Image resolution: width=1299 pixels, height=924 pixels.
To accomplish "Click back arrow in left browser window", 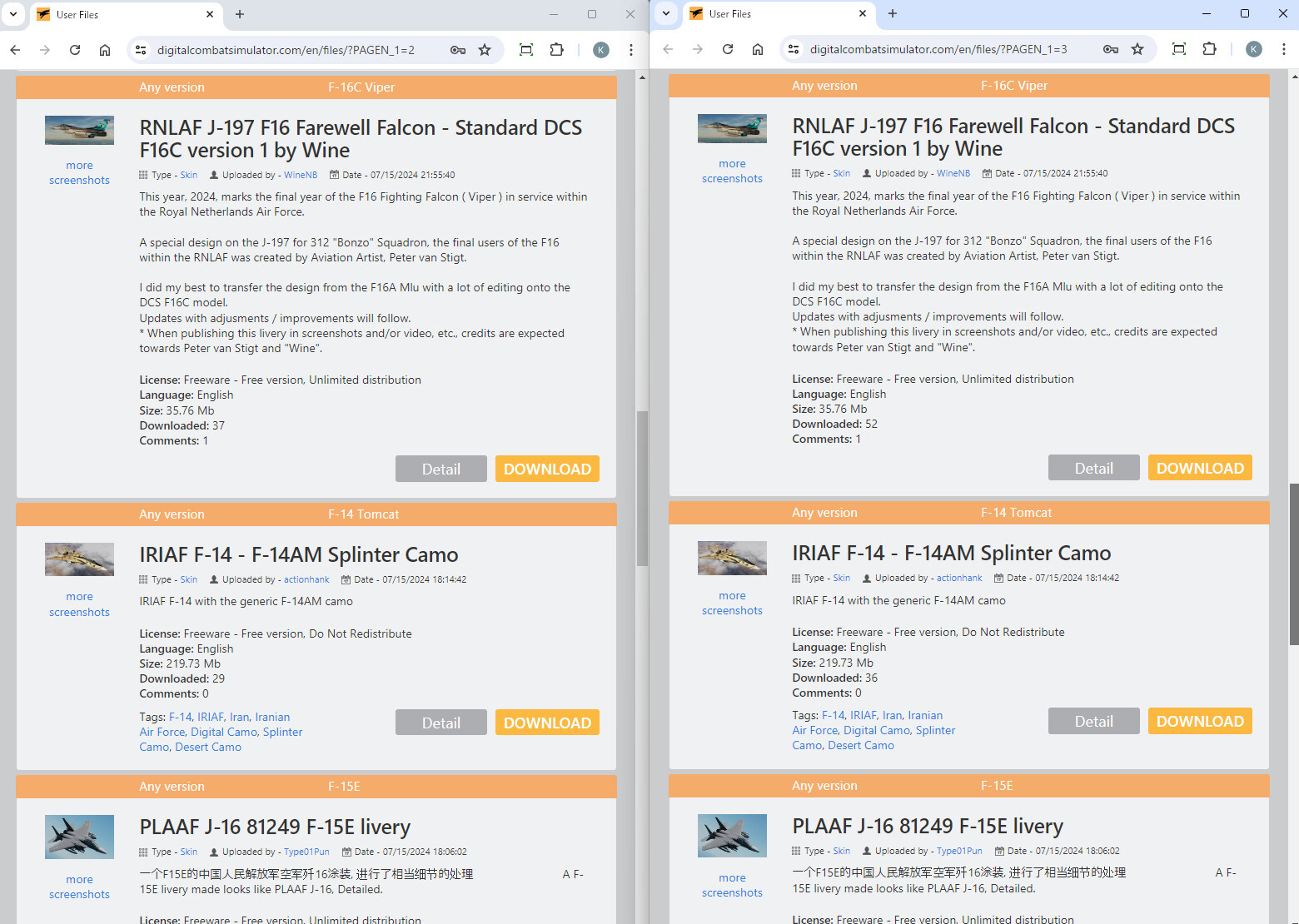I will 15,50.
